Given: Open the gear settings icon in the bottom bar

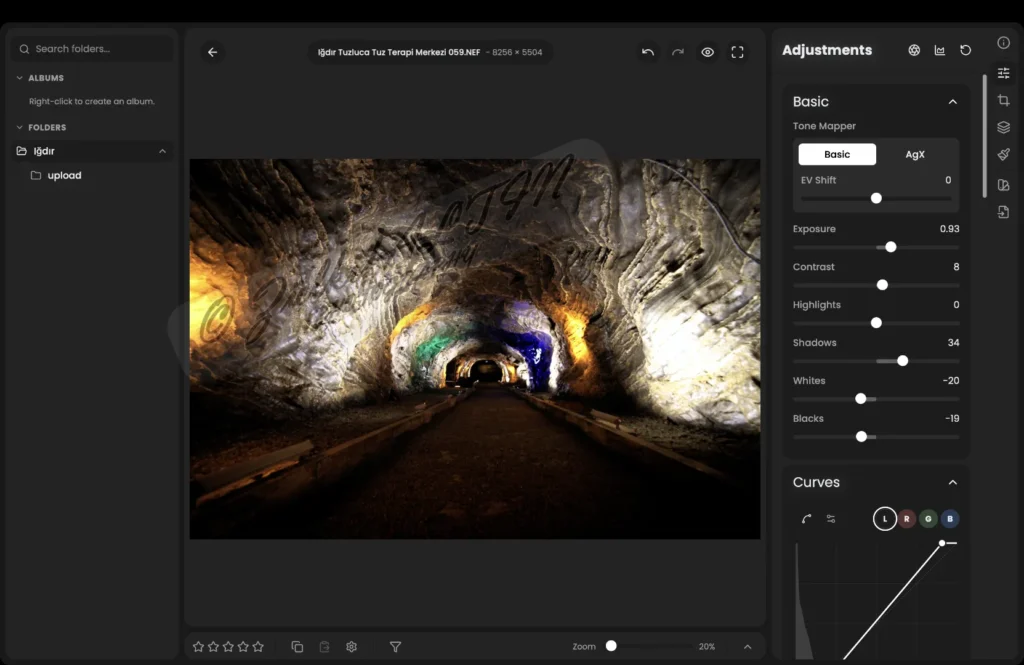Looking at the screenshot, I should pos(351,647).
